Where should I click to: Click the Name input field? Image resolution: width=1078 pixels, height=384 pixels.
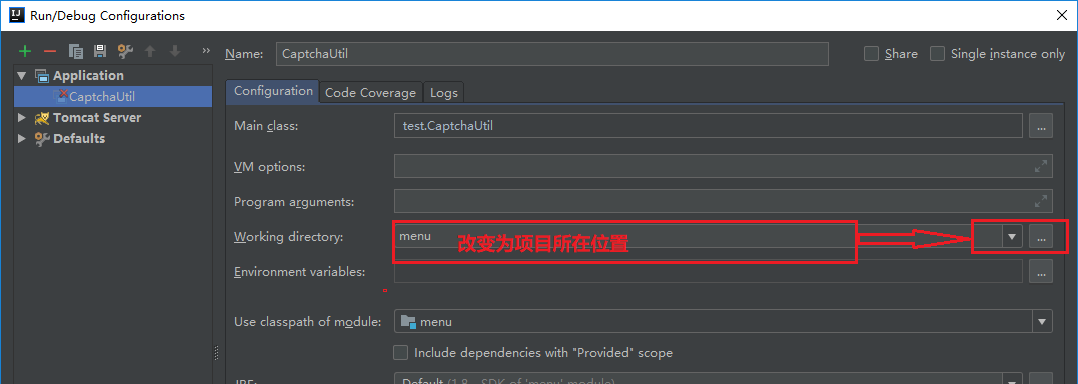coord(552,54)
